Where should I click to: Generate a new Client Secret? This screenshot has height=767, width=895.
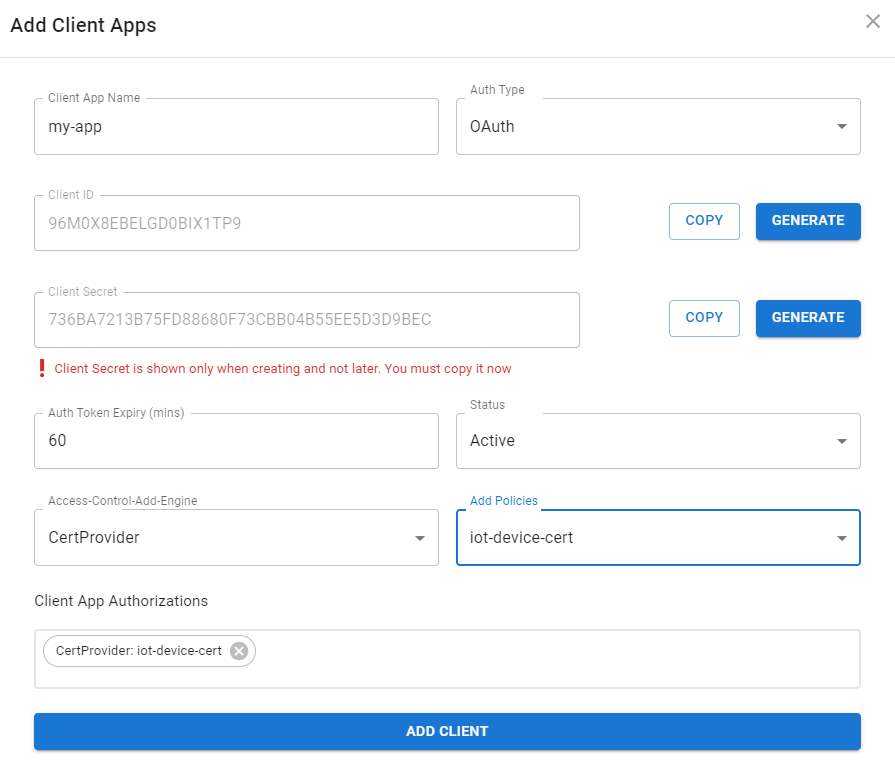(808, 318)
